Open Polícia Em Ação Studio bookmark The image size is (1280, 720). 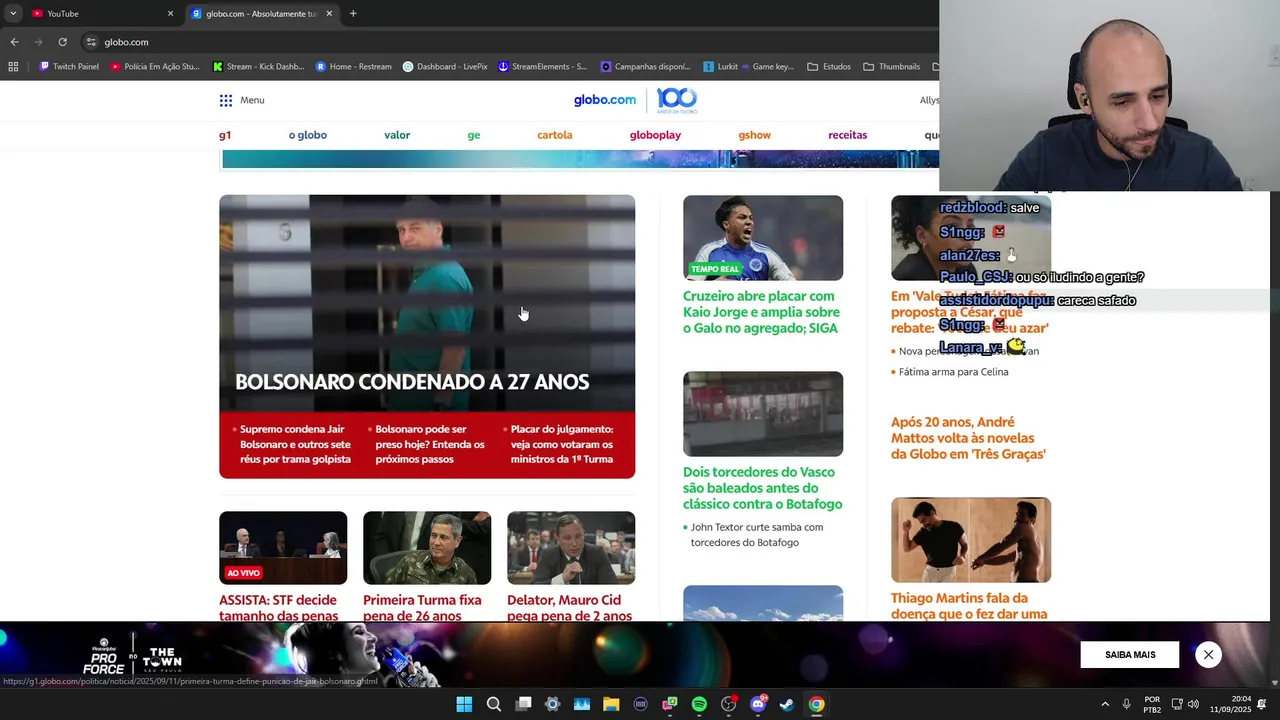(155, 67)
